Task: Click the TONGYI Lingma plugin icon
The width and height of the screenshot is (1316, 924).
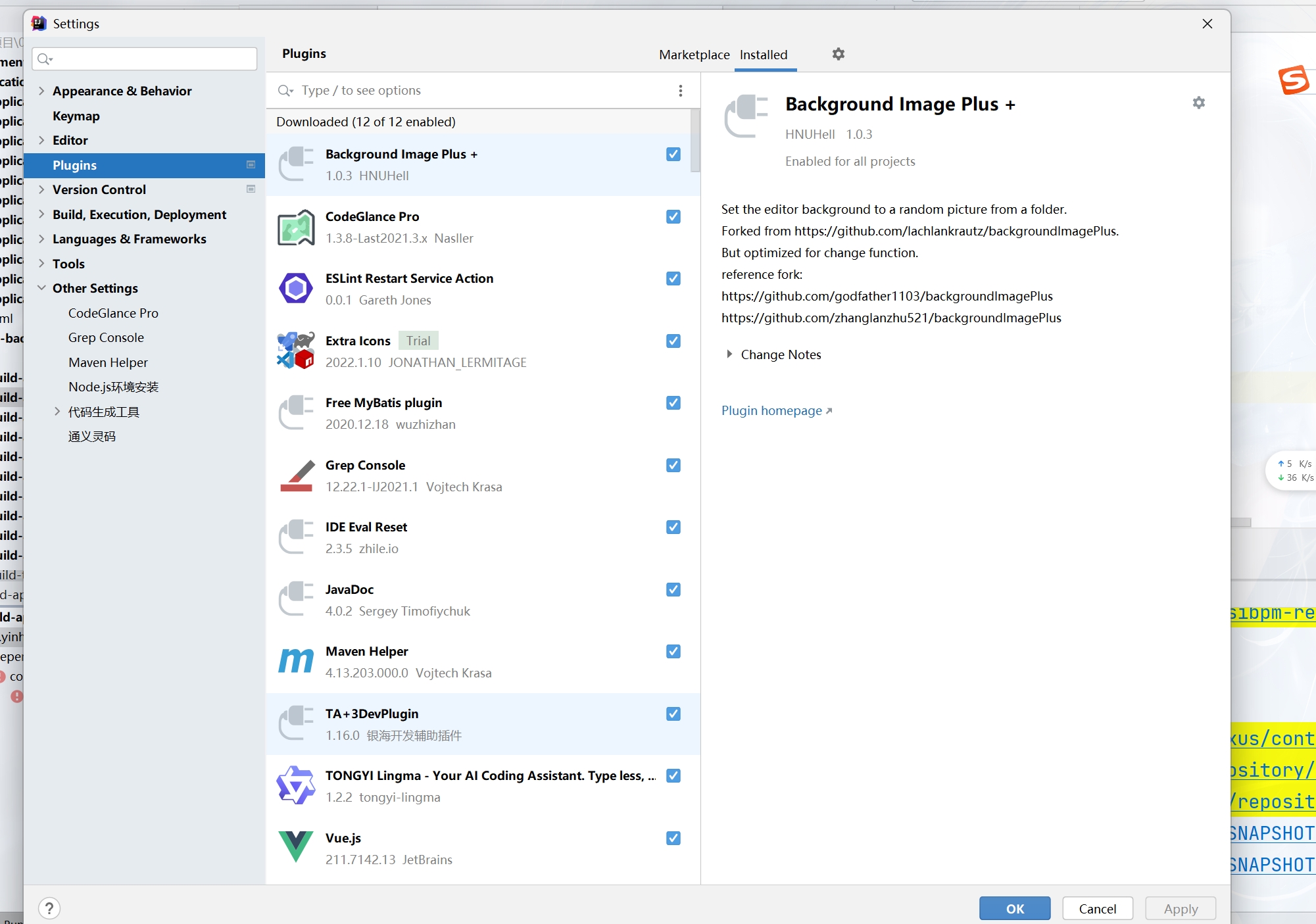Action: [296, 786]
